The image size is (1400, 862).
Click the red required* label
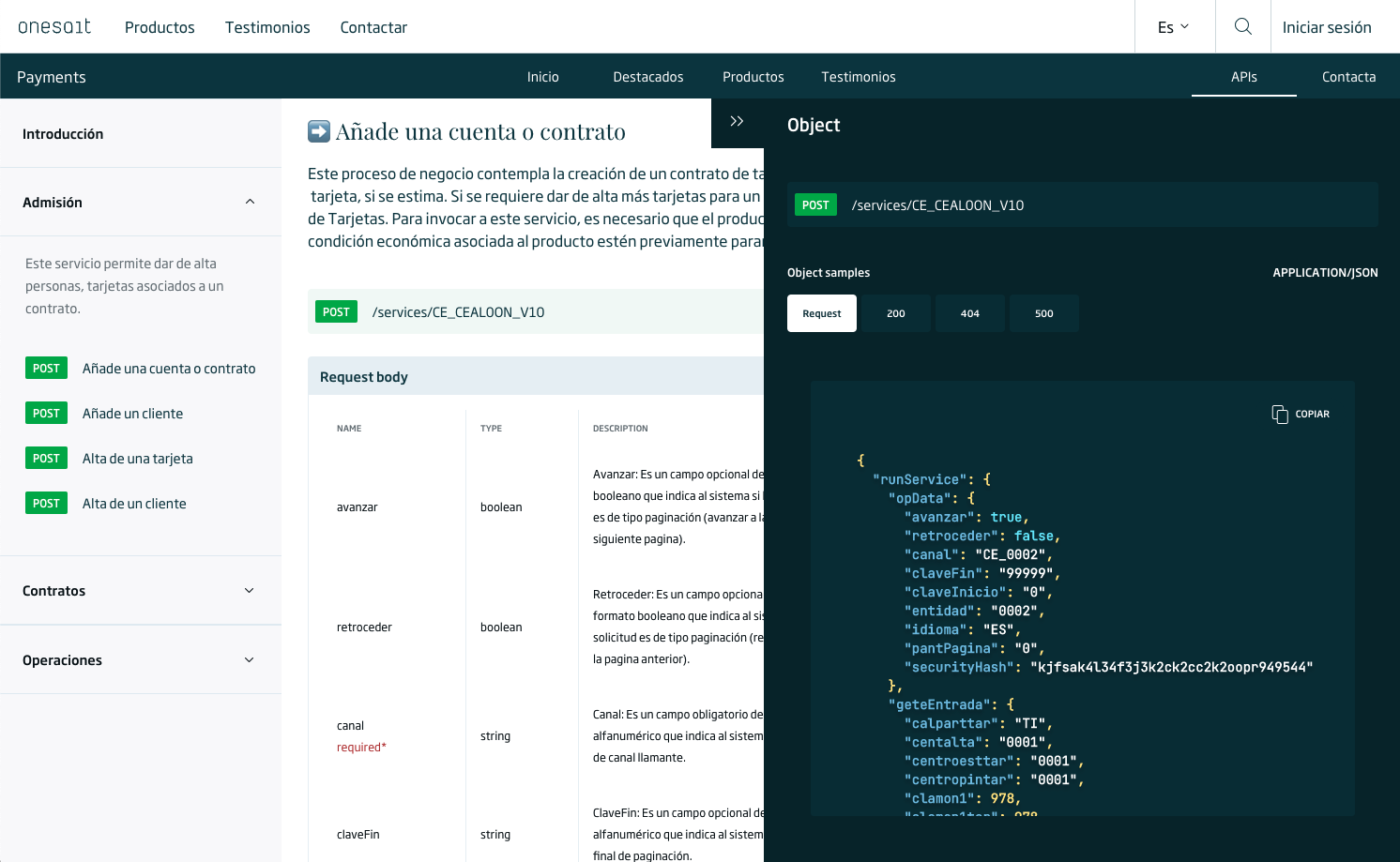(x=361, y=748)
